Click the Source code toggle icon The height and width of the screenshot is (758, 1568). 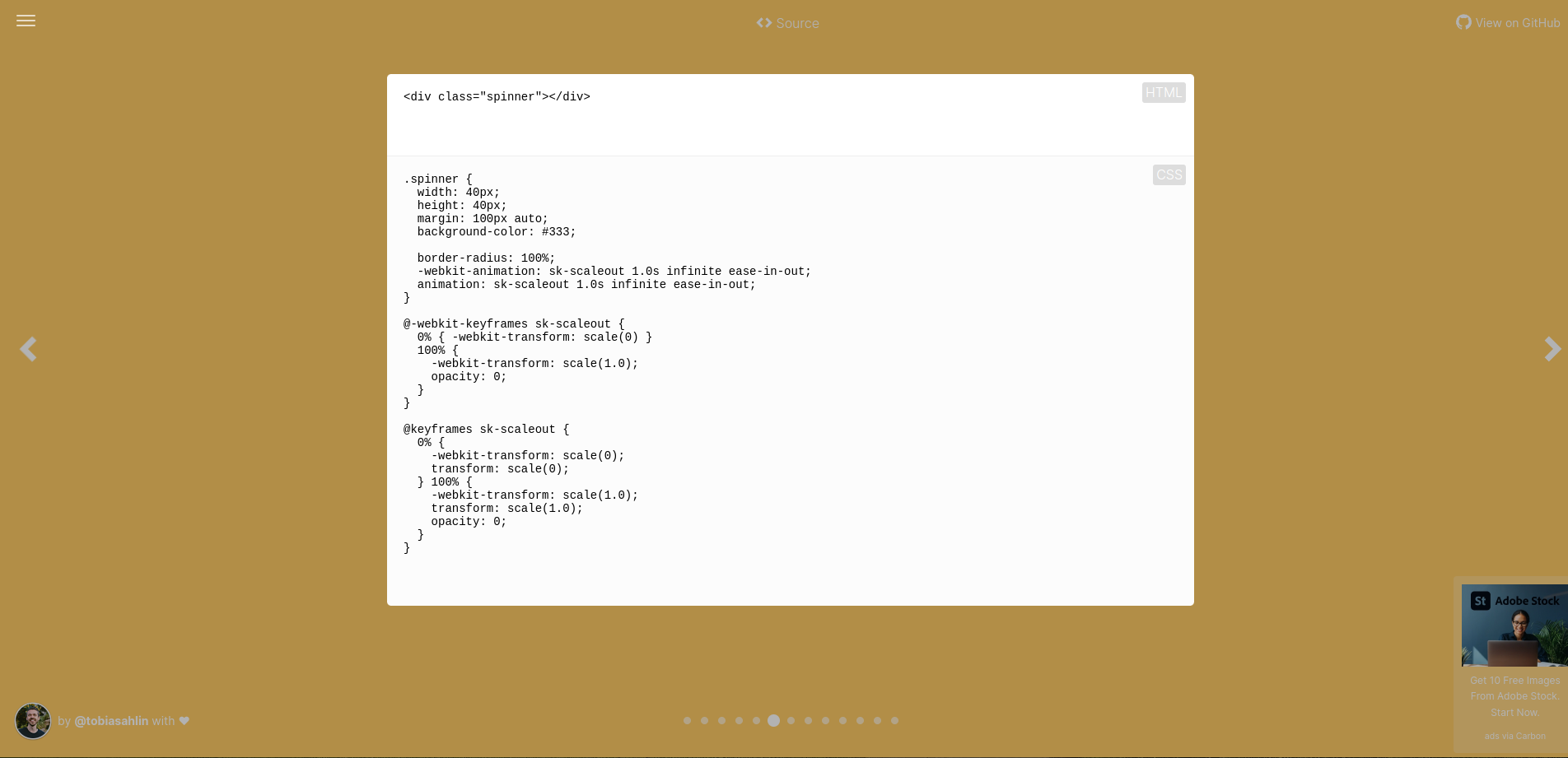764,23
